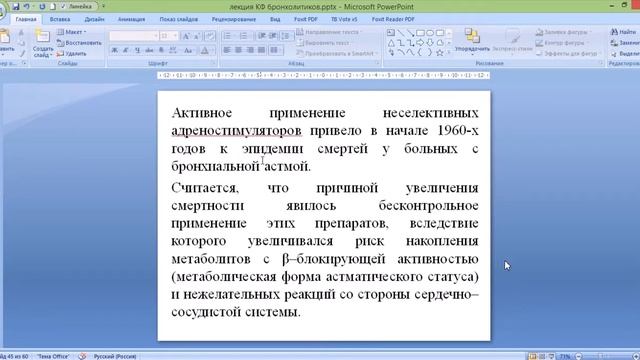Toggle italic formatting (К)

[x=126, y=50]
